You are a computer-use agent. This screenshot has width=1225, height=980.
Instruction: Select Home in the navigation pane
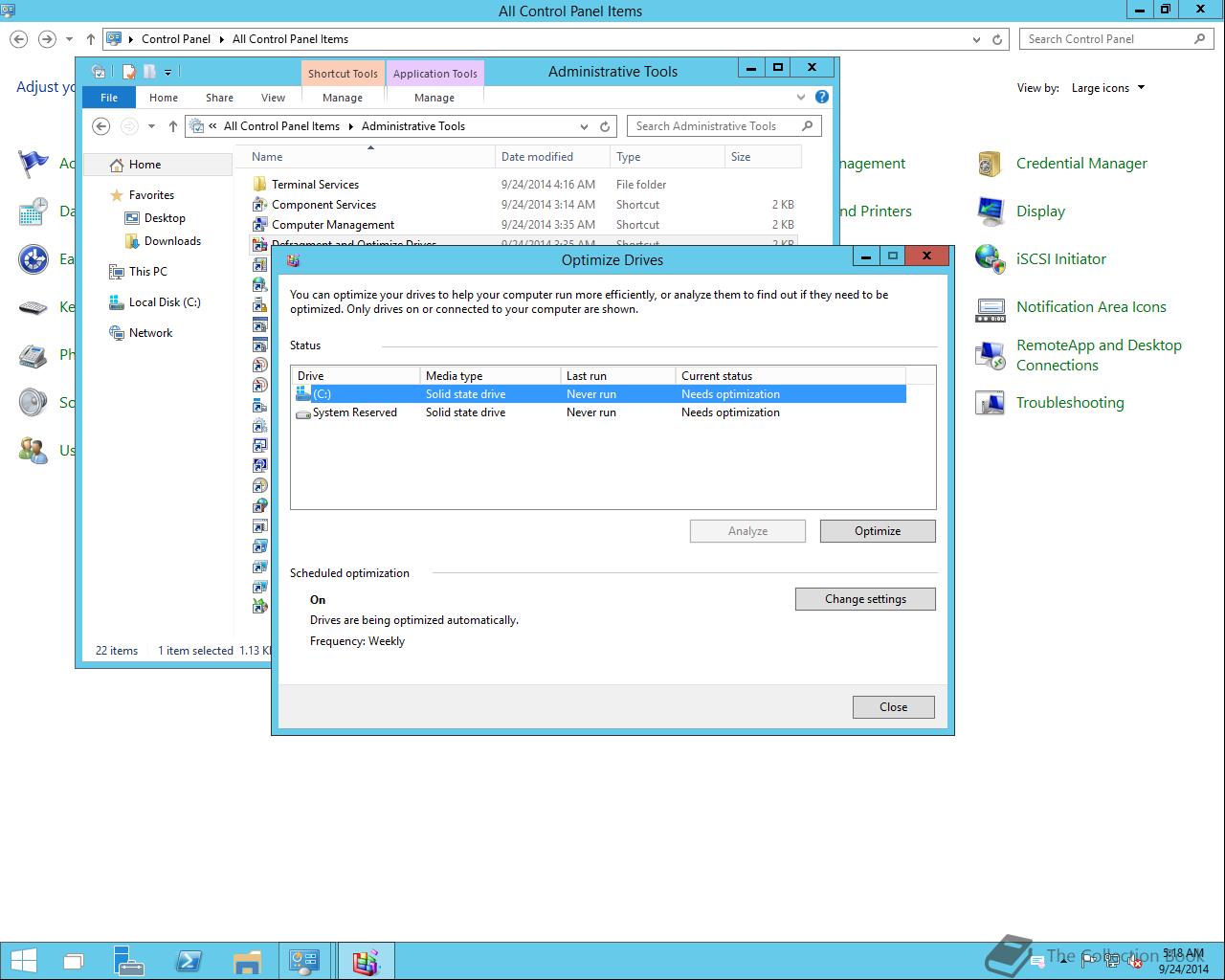point(158,165)
